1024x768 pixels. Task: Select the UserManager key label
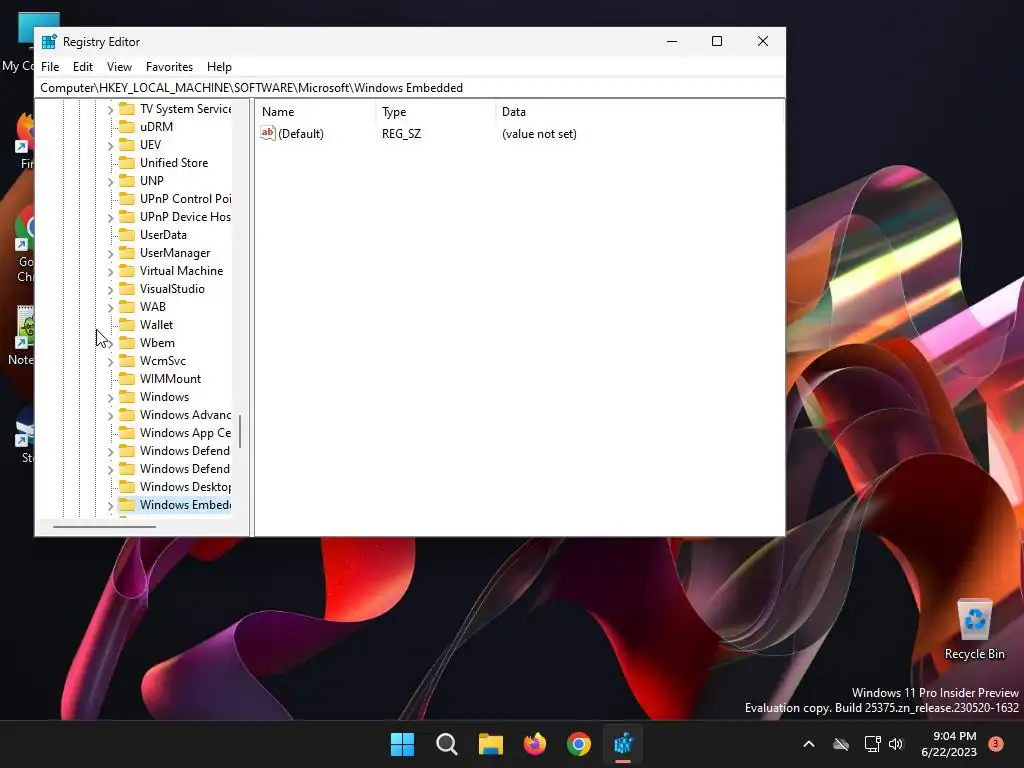175,253
